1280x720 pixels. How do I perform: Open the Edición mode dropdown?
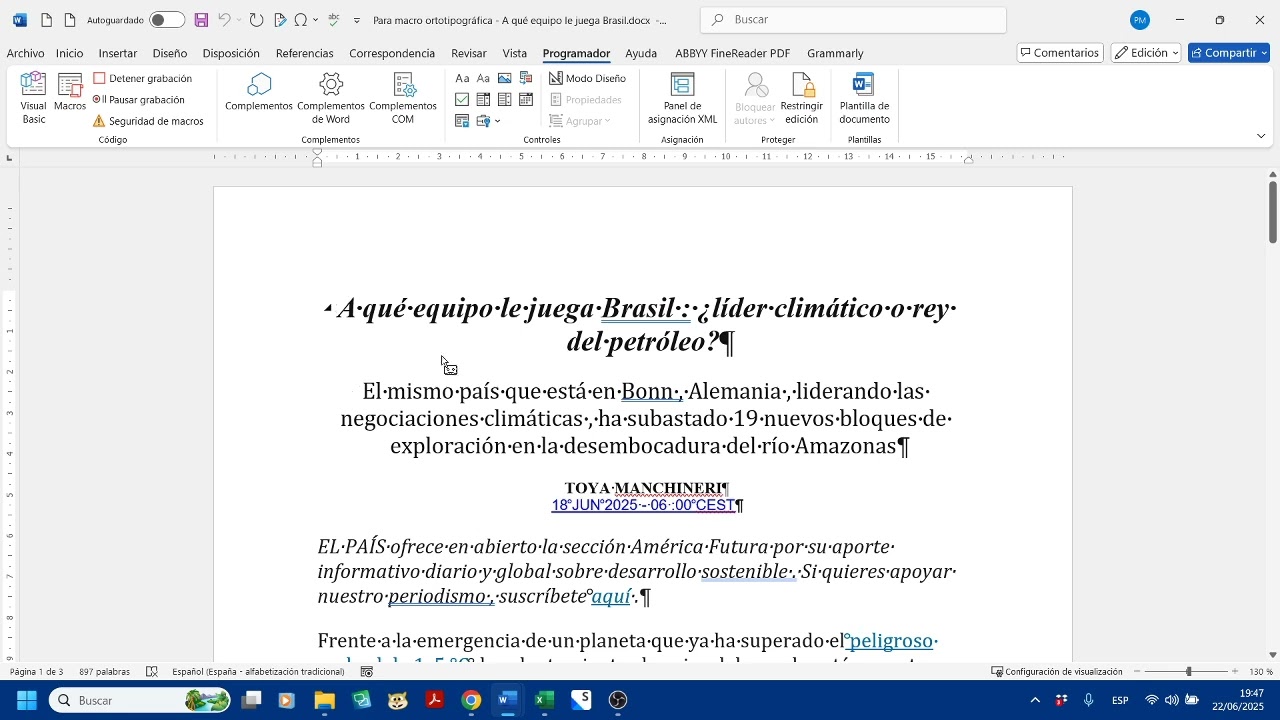tap(1146, 53)
